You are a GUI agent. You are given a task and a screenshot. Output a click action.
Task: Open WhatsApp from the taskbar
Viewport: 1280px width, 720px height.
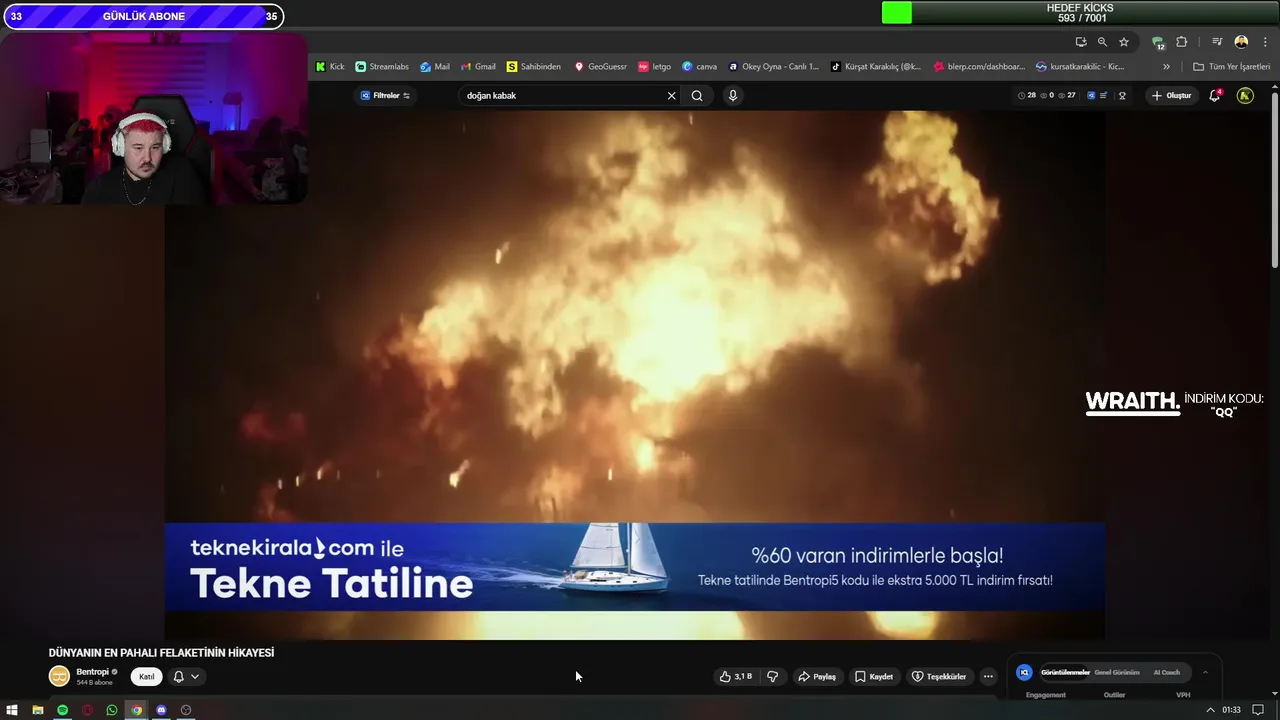(x=112, y=710)
